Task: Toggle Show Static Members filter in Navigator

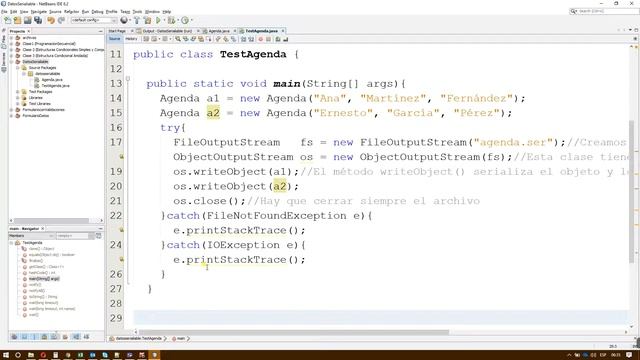Action: click(x=34, y=337)
